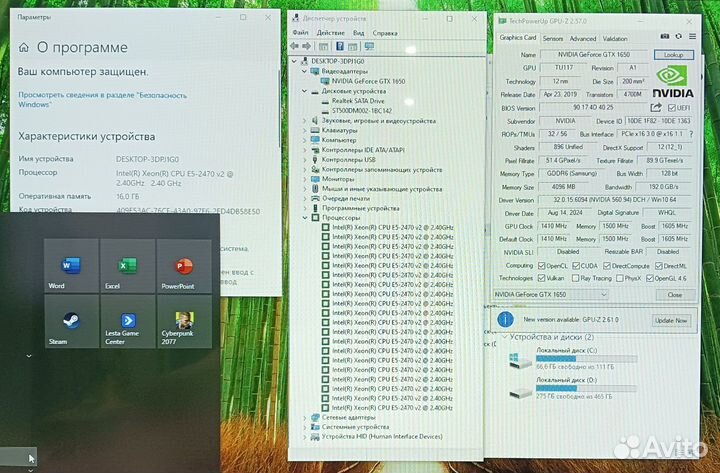Click the Bus Interface question mark in GPU-Z
Screen dimensions: 720x473
(691, 134)
